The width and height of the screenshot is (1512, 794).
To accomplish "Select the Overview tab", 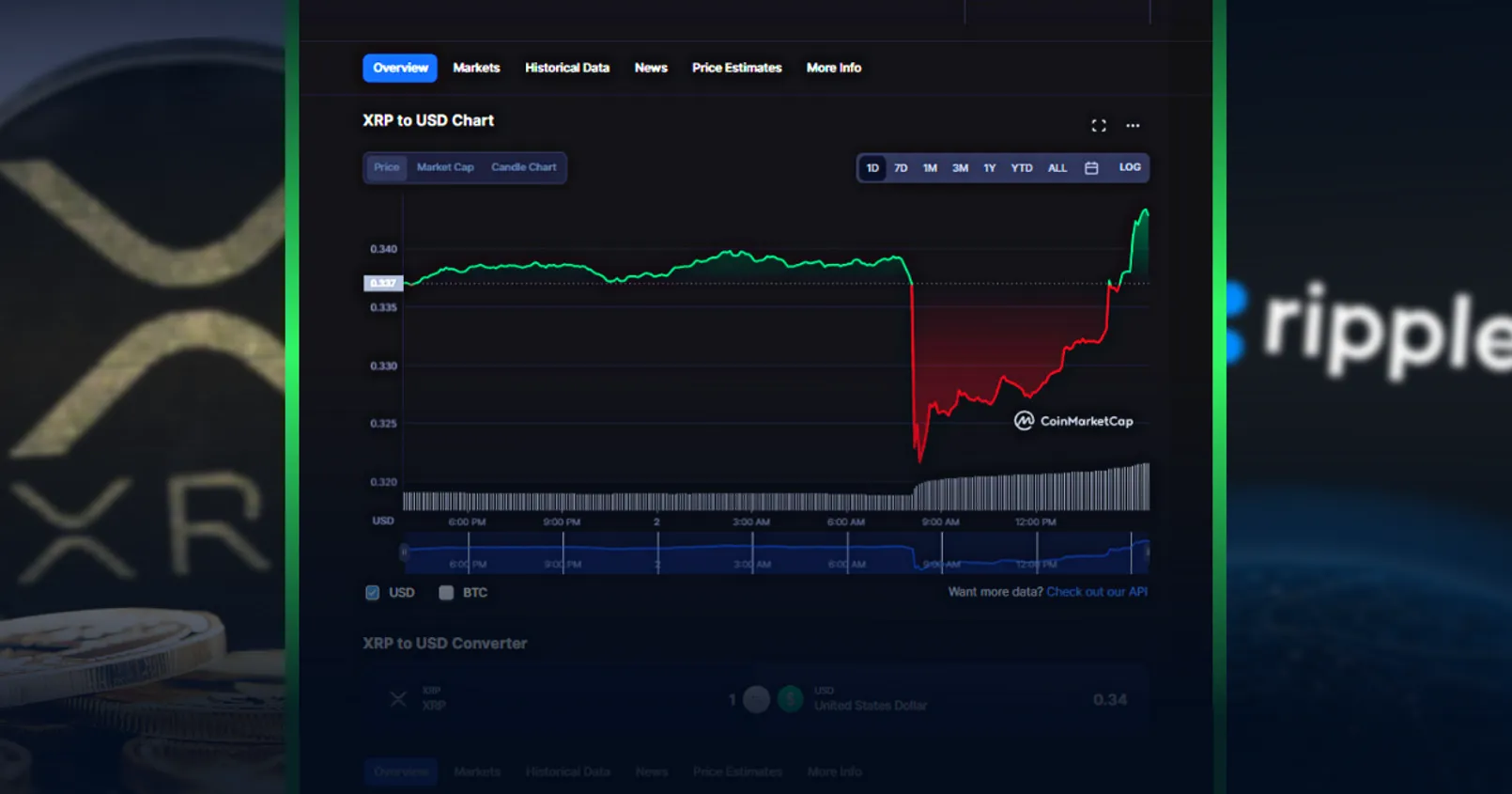I will pos(400,68).
